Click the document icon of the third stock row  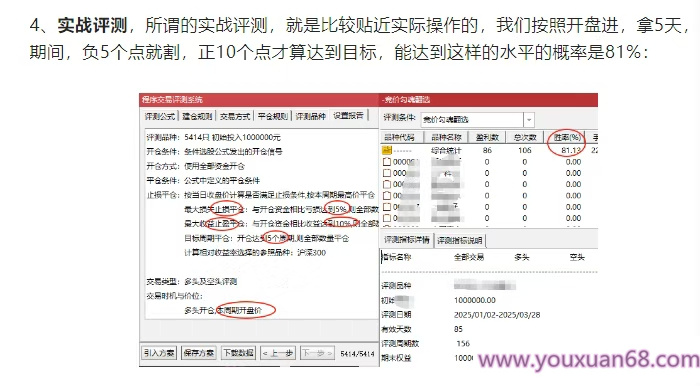pyautogui.click(x=387, y=184)
